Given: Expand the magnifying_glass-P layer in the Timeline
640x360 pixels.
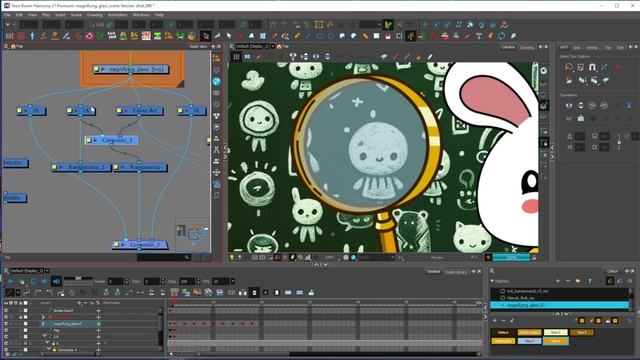Looking at the screenshot, I should 43,324.
